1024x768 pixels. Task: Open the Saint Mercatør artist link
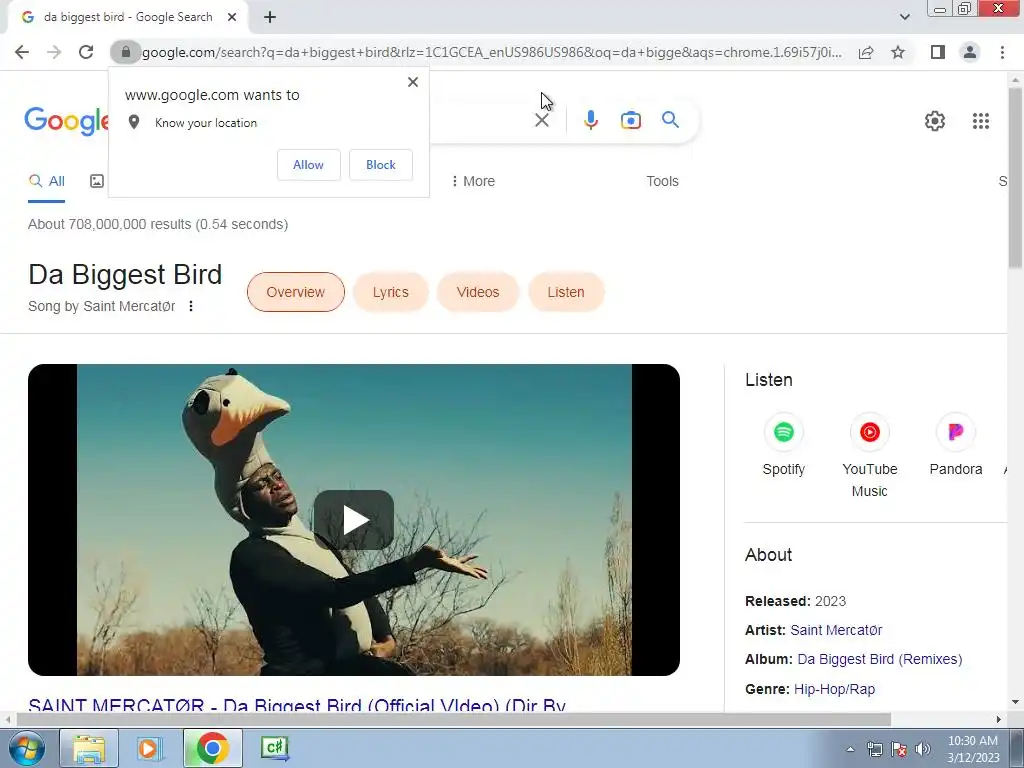coord(836,630)
